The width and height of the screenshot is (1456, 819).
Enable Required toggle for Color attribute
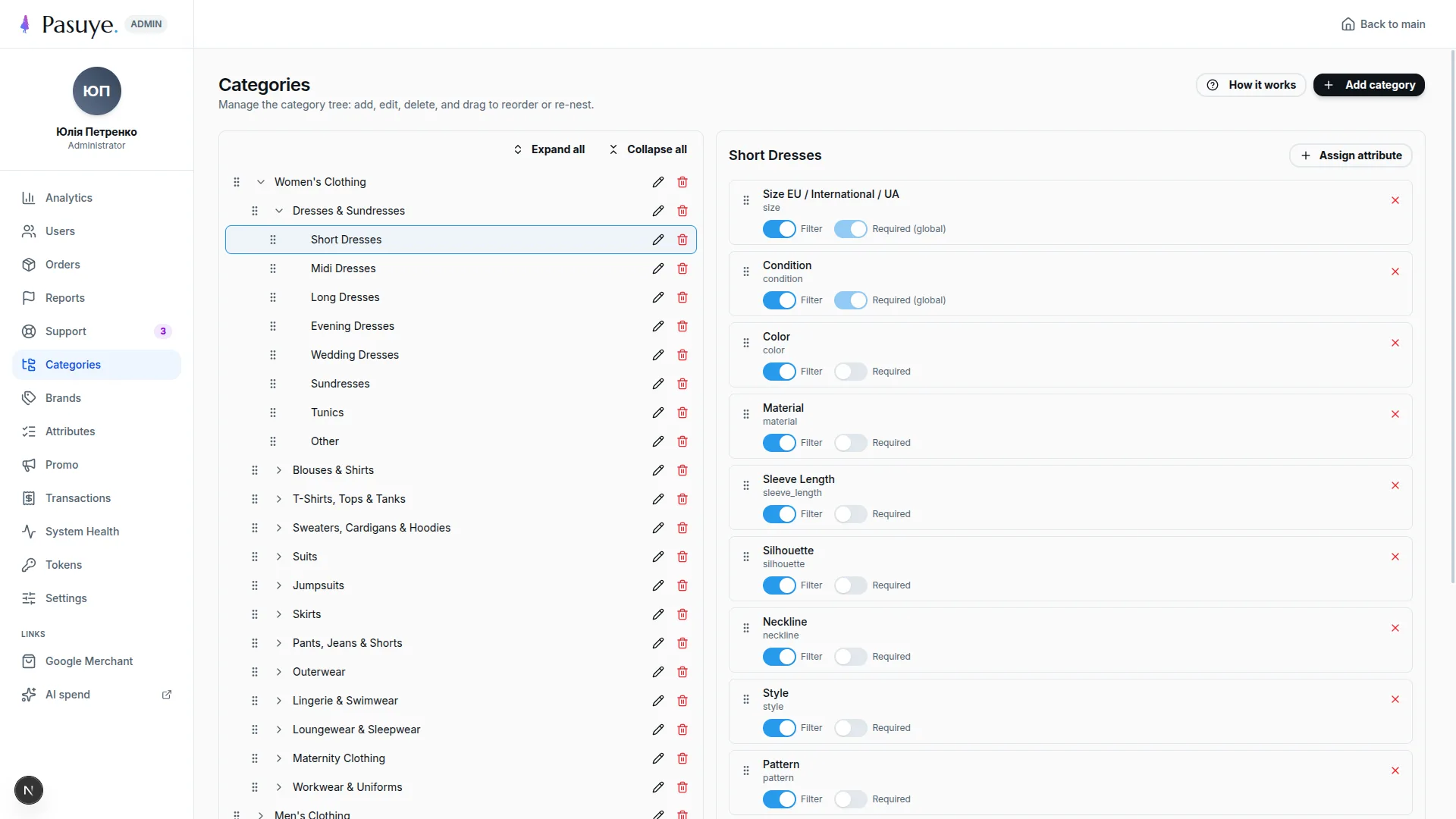[850, 372]
